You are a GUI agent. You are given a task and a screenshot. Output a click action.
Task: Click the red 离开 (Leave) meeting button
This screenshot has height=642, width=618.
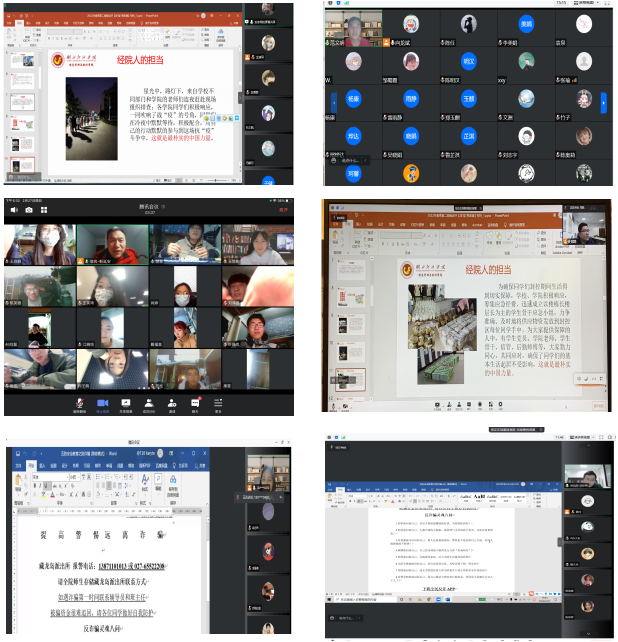284,211
